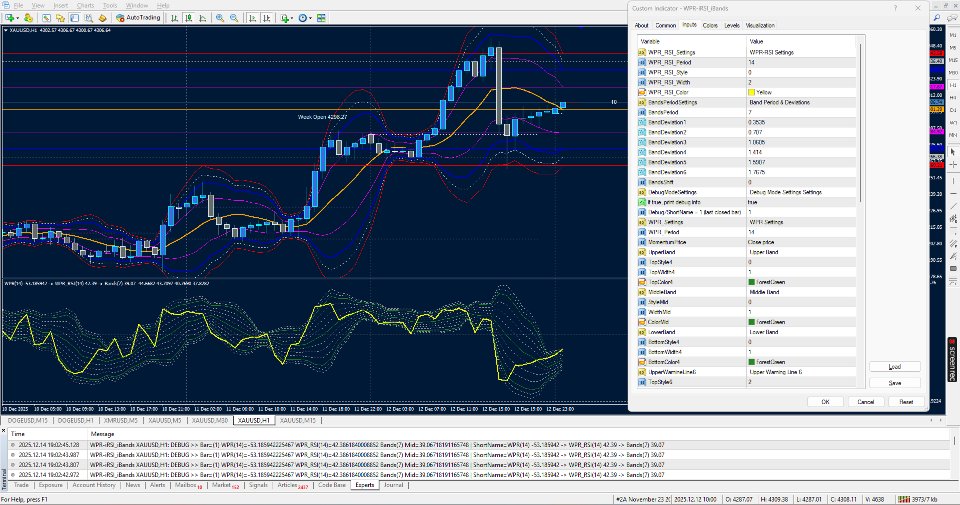Image resolution: width=960 pixels, height=505 pixels.
Task: Click the Zoom In magnifier icon
Action: pyautogui.click(x=219, y=18)
